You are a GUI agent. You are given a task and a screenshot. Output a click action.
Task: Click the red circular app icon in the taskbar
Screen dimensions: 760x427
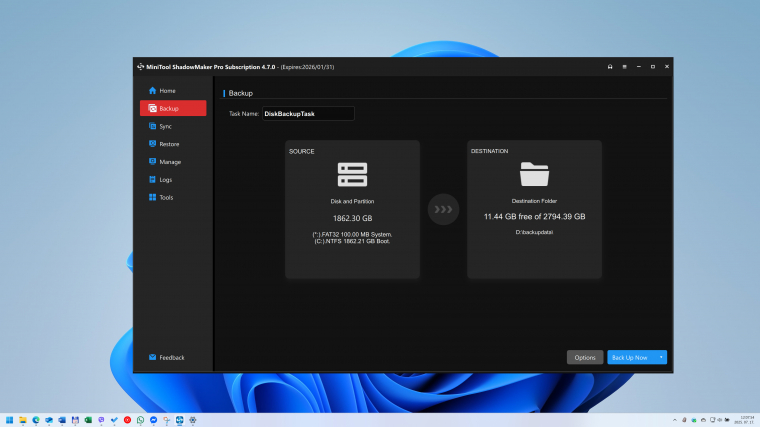pyautogui.click(x=127, y=420)
